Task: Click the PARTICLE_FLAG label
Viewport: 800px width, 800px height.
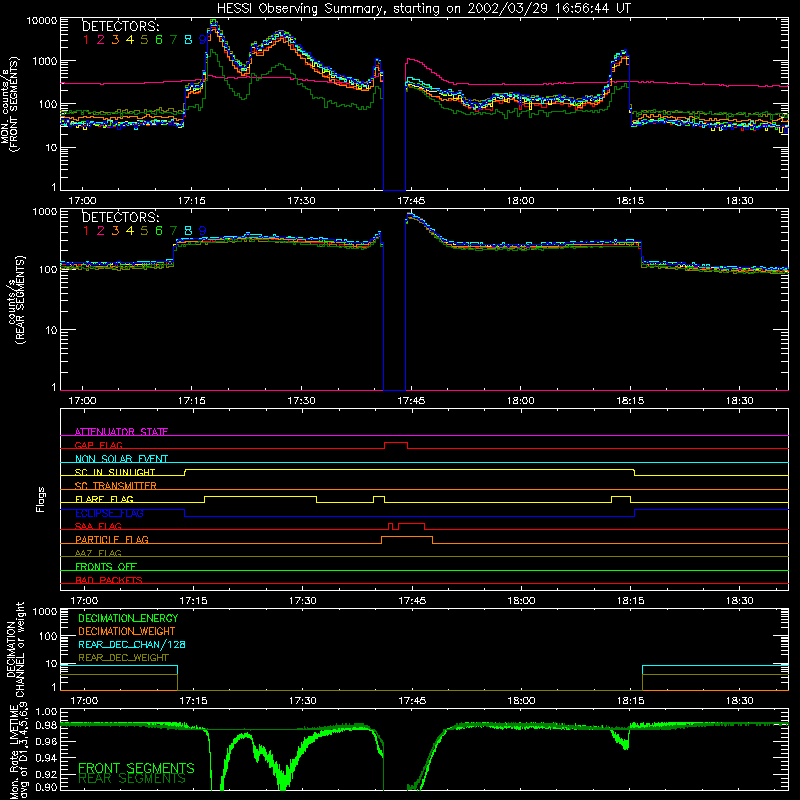Action: point(112,539)
